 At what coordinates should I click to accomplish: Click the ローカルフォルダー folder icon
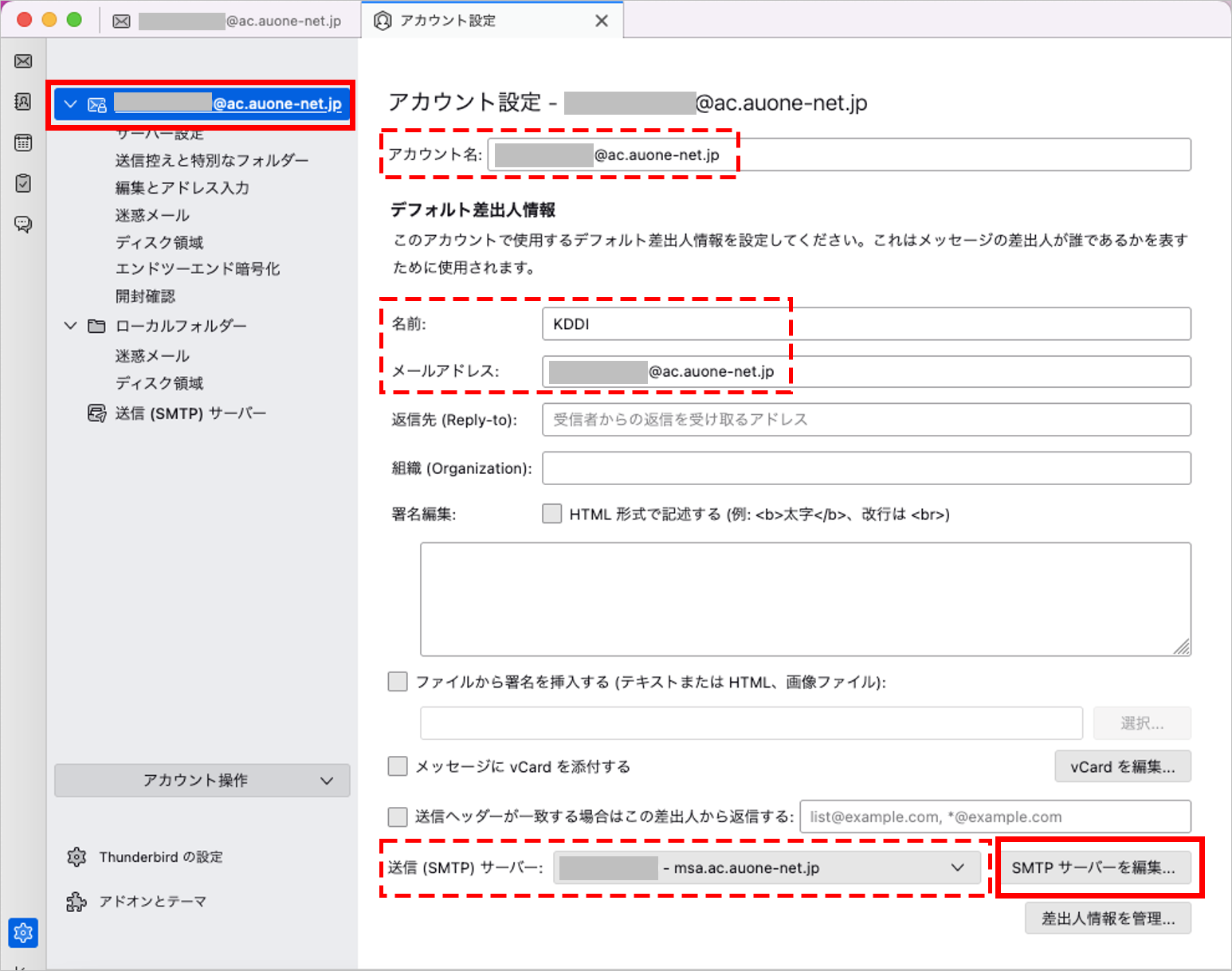[x=96, y=325]
